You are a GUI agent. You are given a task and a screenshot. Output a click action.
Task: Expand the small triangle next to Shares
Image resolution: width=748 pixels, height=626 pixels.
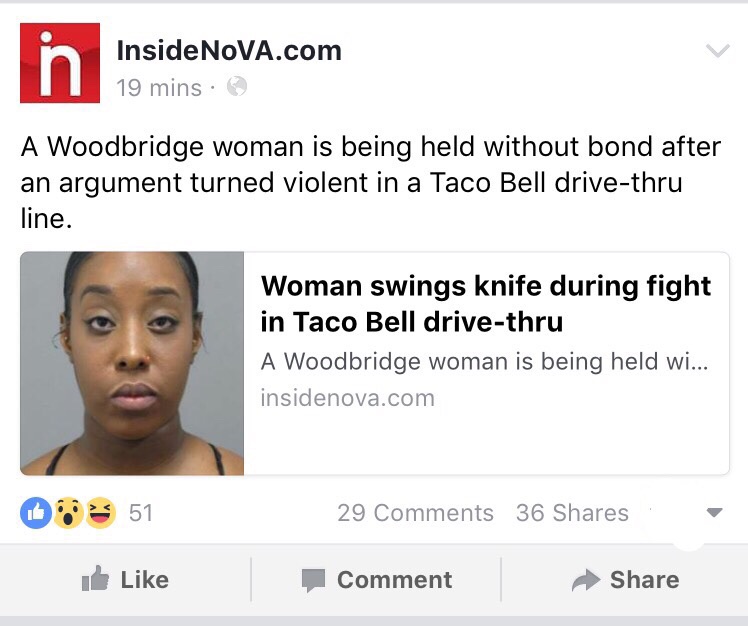(x=714, y=512)
